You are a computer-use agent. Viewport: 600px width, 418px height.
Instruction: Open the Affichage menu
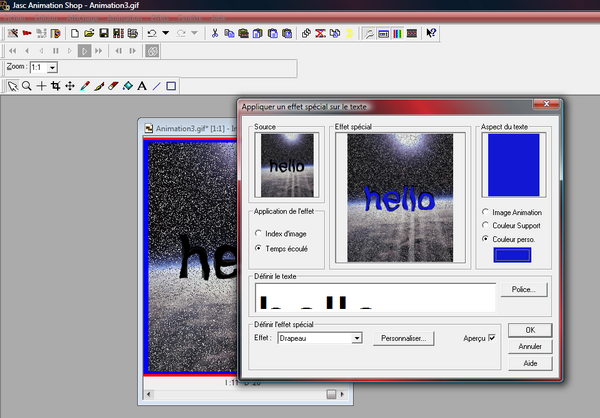83,18
